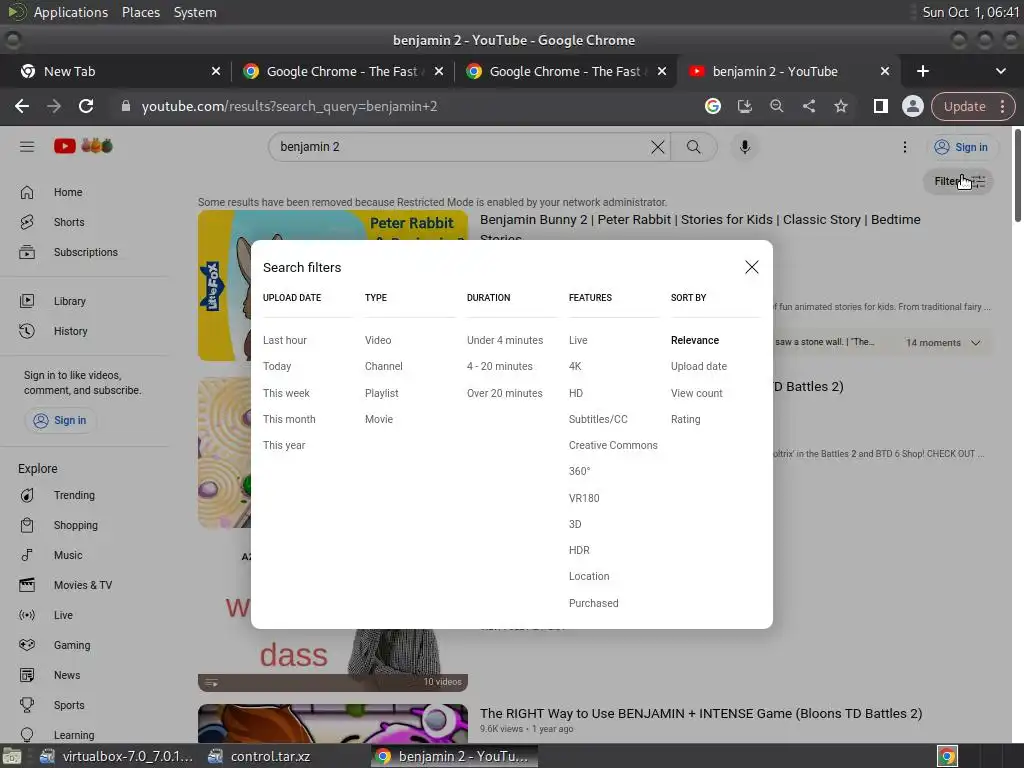Toggle the Chrome side panel icon
This screenshot has height=768, width=1024.
(x=880, y=106)
